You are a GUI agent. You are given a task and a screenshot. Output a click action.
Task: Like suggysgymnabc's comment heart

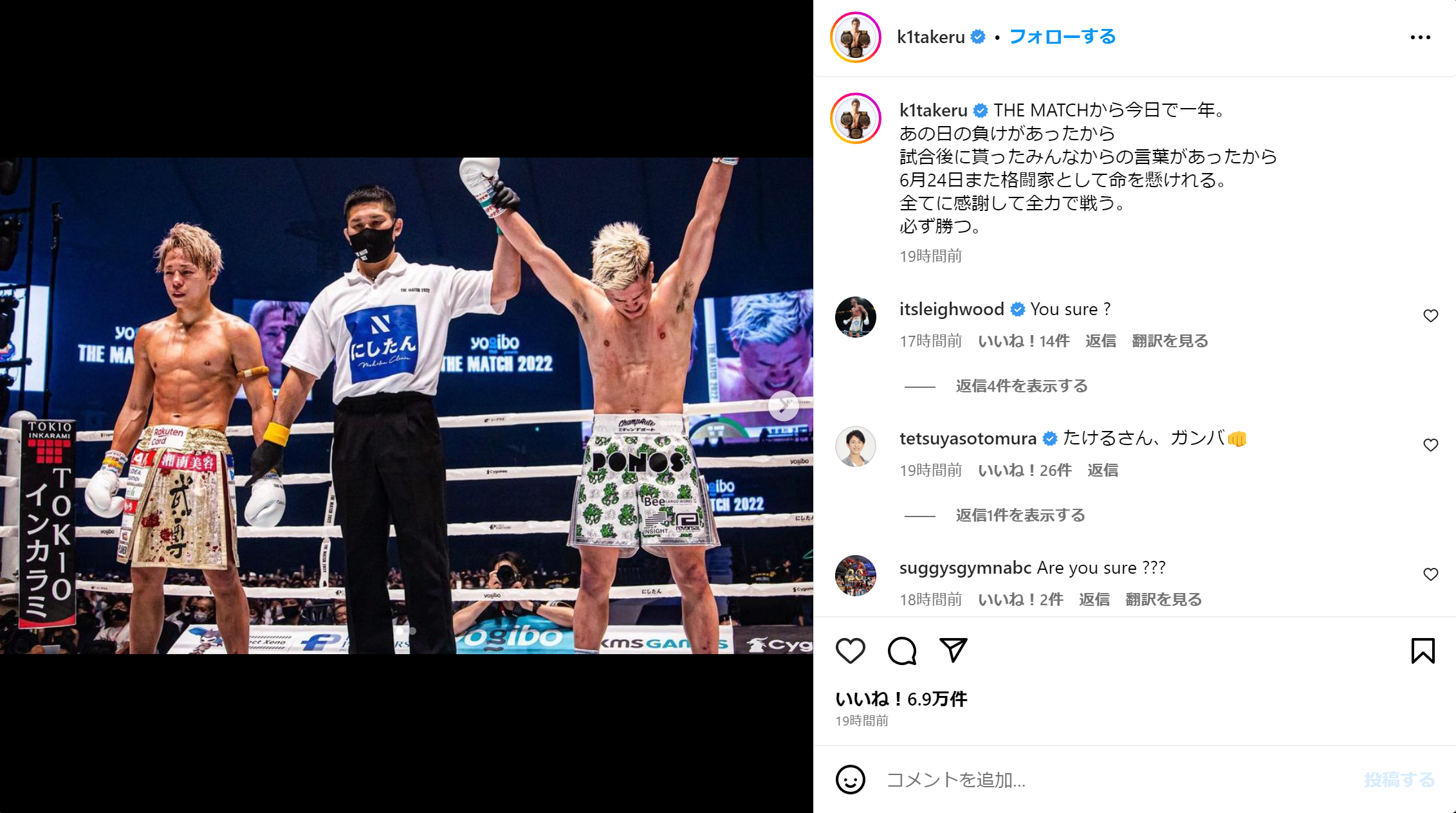click(x=1430, y=574)
